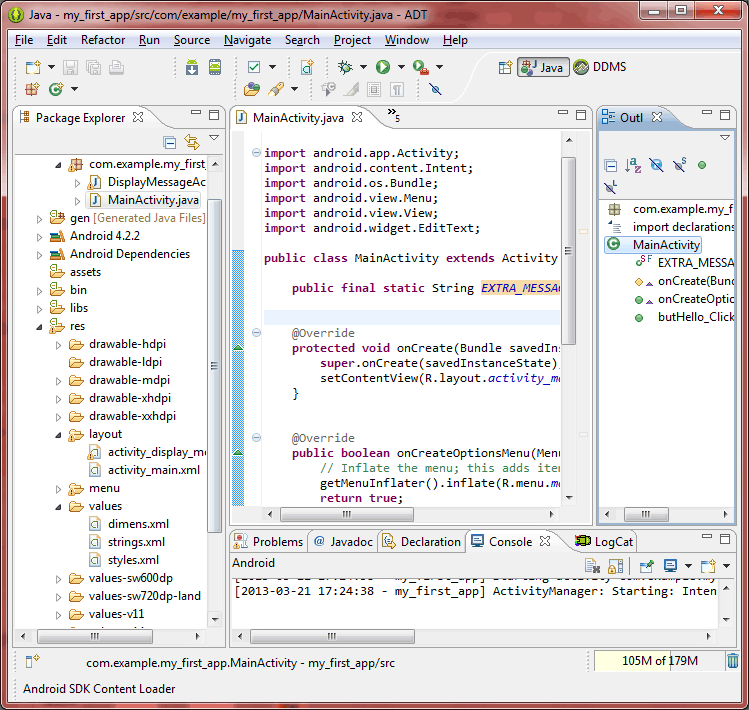Select the Java perspective button
This screenshot has height=710, width=749.
coord(543,67)
